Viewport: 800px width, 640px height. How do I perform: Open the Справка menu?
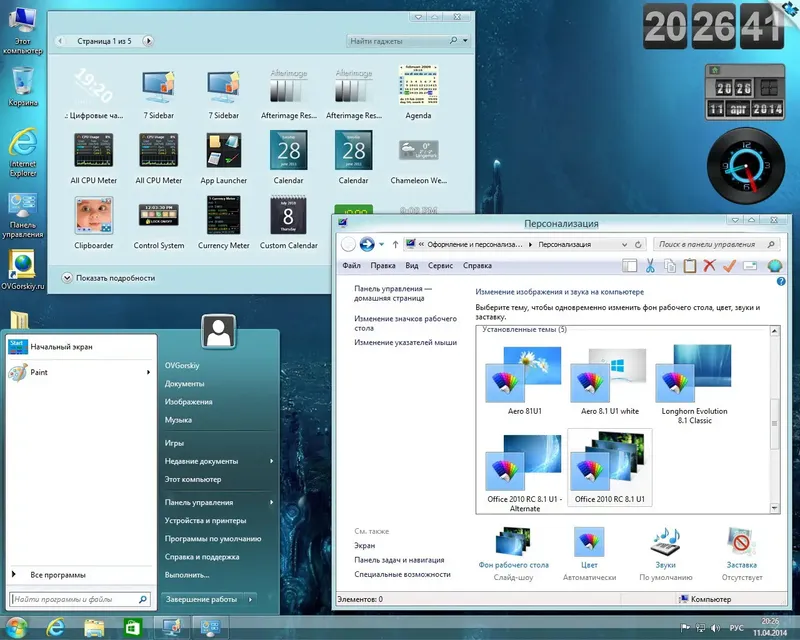477,265
